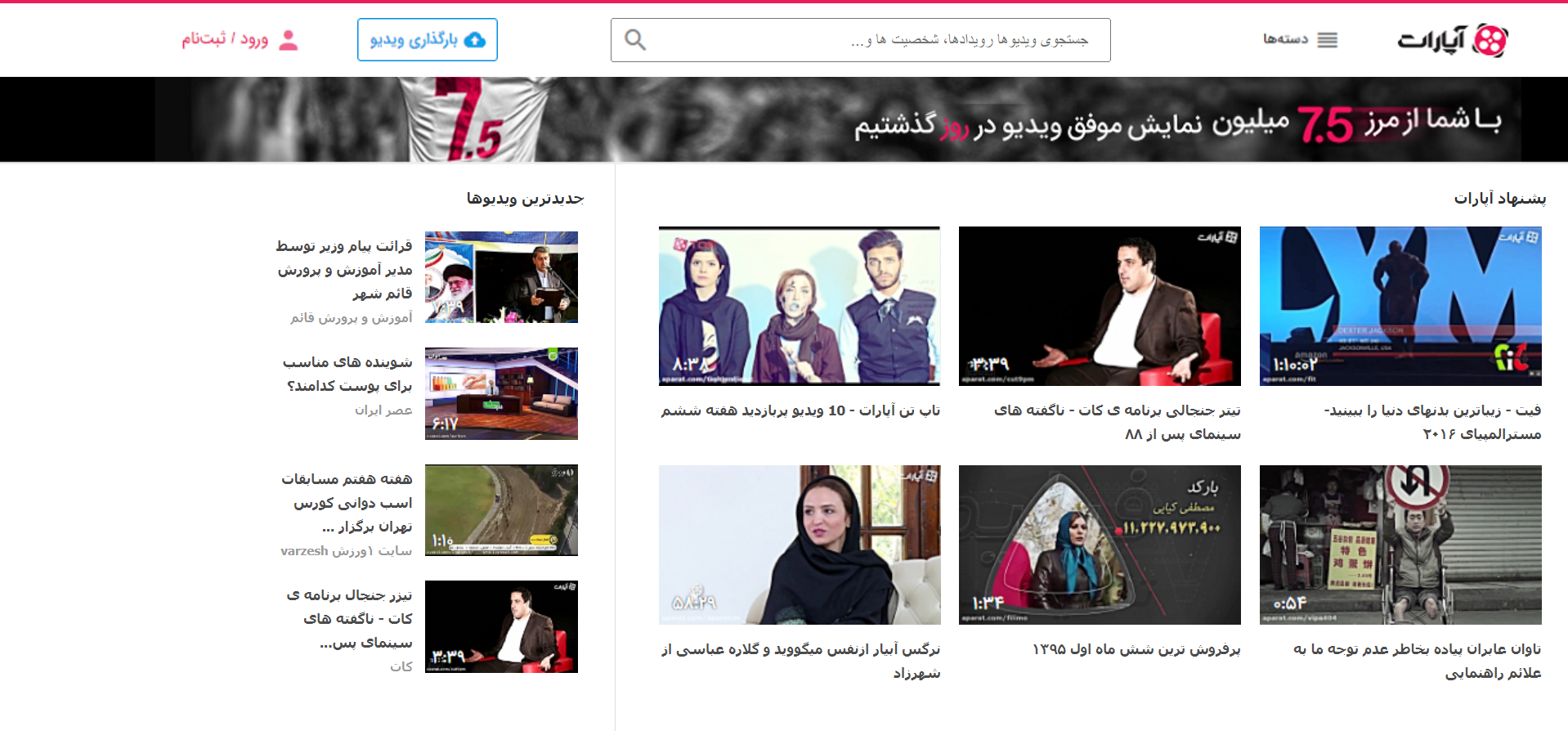Image resolution: width=1568 pixels, height=731 pixels.
Task: Play the کات teaser video with seated man
Action: pyautogui.click(x=1099, y=306)
